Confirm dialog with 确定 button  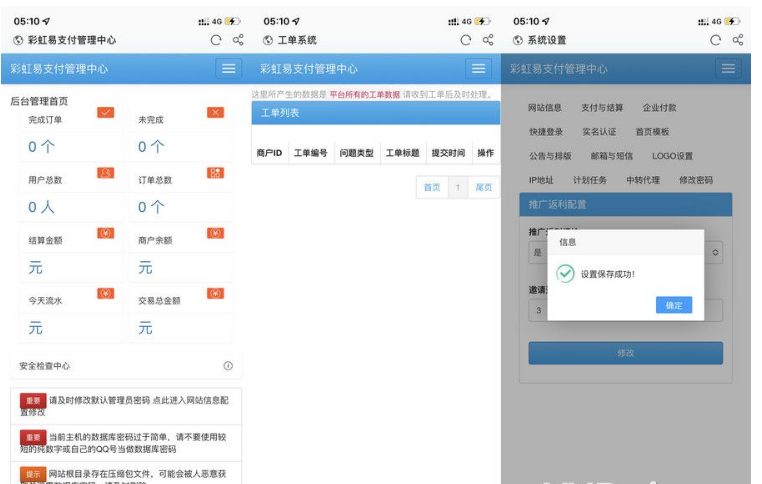pos(674,305)
